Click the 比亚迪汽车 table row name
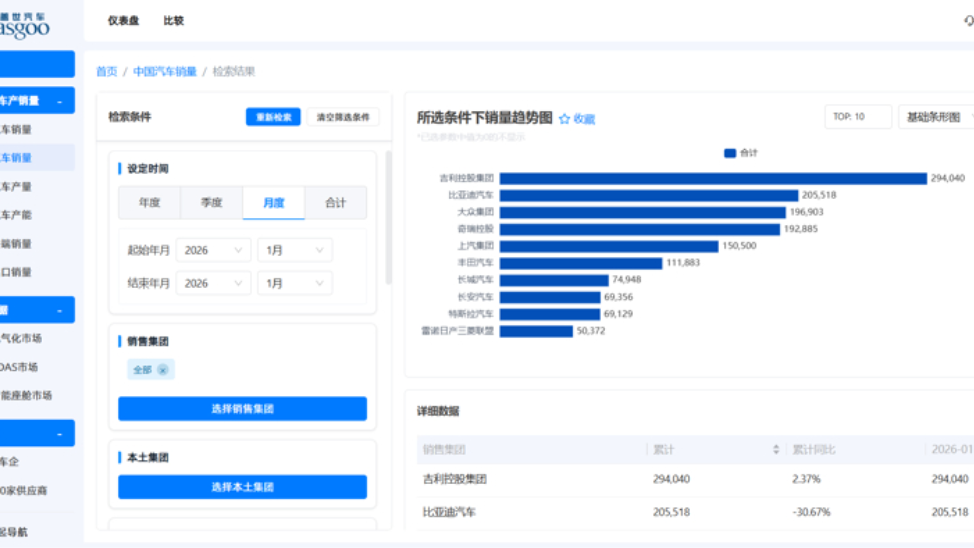974x548 pixels. point(449,512)
